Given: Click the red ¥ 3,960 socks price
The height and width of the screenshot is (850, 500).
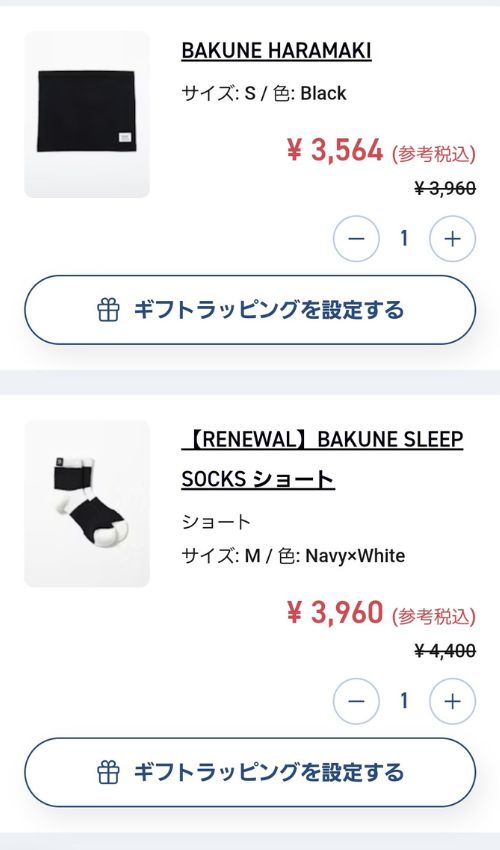Looking at the screenshot, I should tap(335, 613).
